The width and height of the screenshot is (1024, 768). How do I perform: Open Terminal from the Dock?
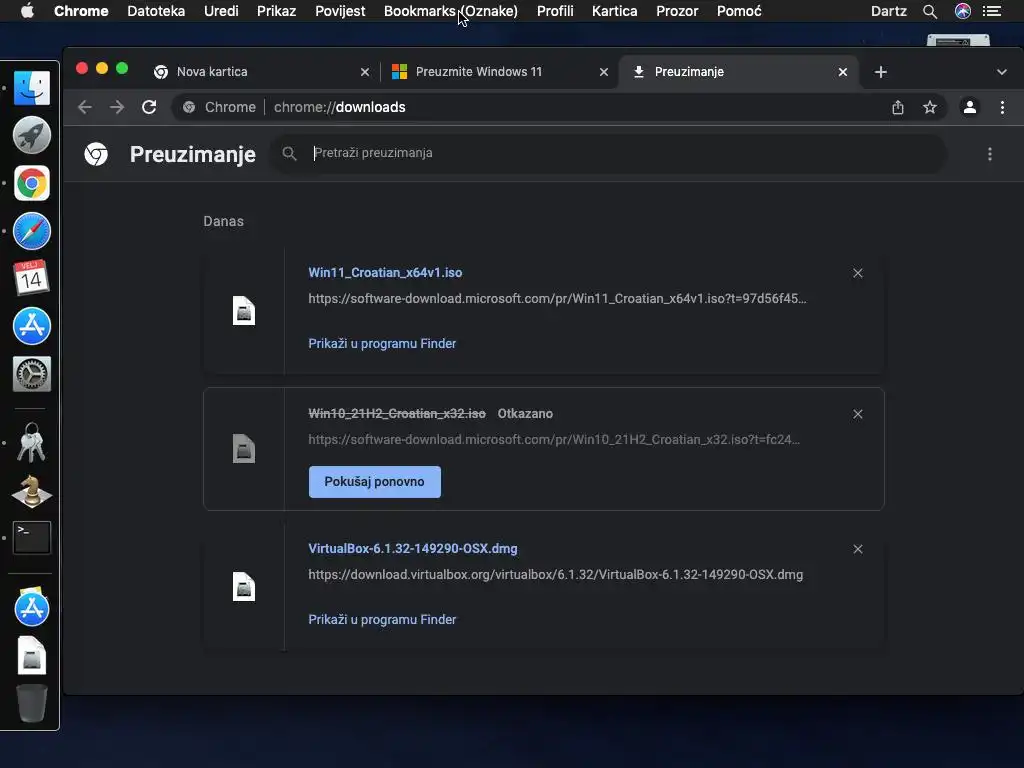pyautogui.click(x=31, y=537)
